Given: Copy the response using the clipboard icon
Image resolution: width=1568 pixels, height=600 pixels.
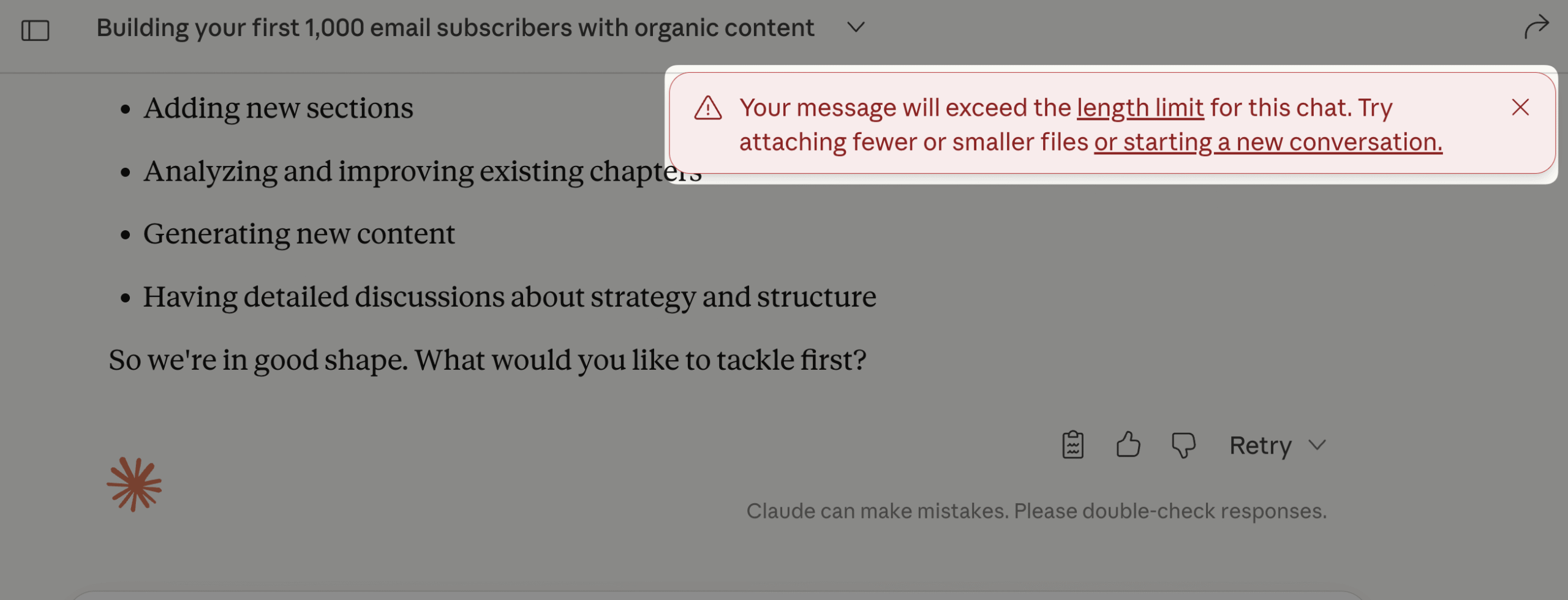Looking at the screenshot, I should coord(1072,445).
